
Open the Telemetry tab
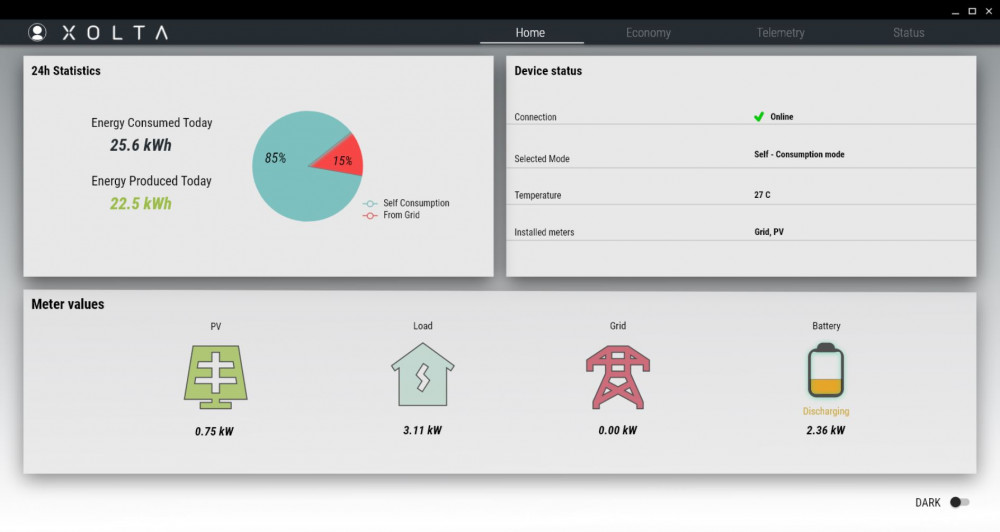point(780,33)
